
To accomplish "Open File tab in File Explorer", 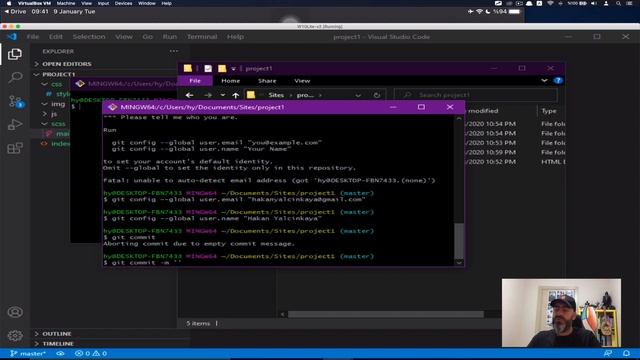I will [195, 81].
